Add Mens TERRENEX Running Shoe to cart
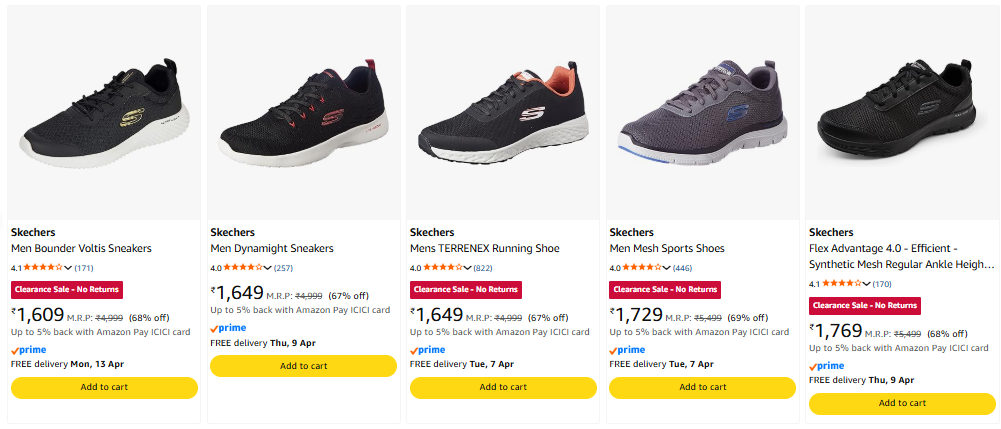This screenshot has width=1001, height=429. (503, 387)
